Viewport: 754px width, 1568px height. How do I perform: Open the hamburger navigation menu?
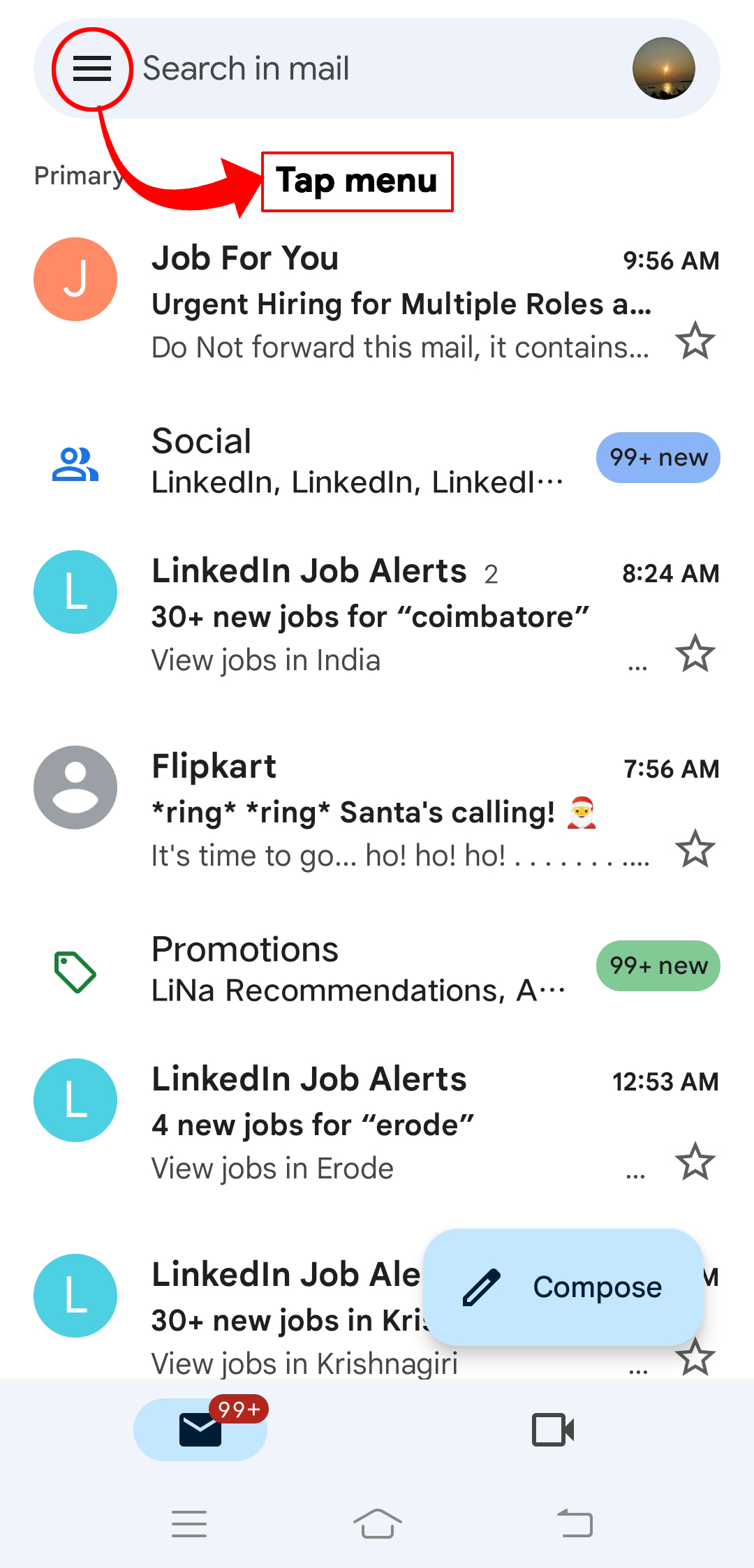92,68
